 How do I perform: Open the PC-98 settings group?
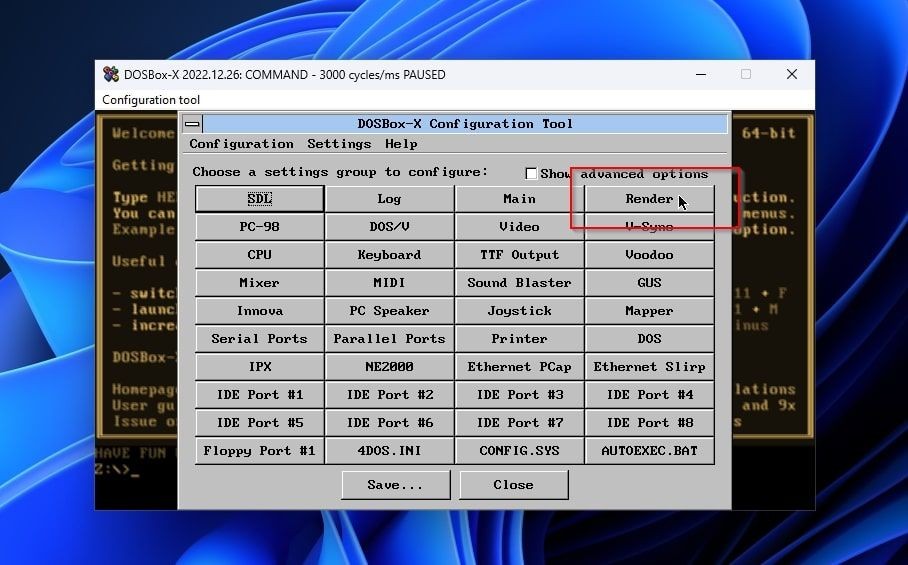pos(259,226)
